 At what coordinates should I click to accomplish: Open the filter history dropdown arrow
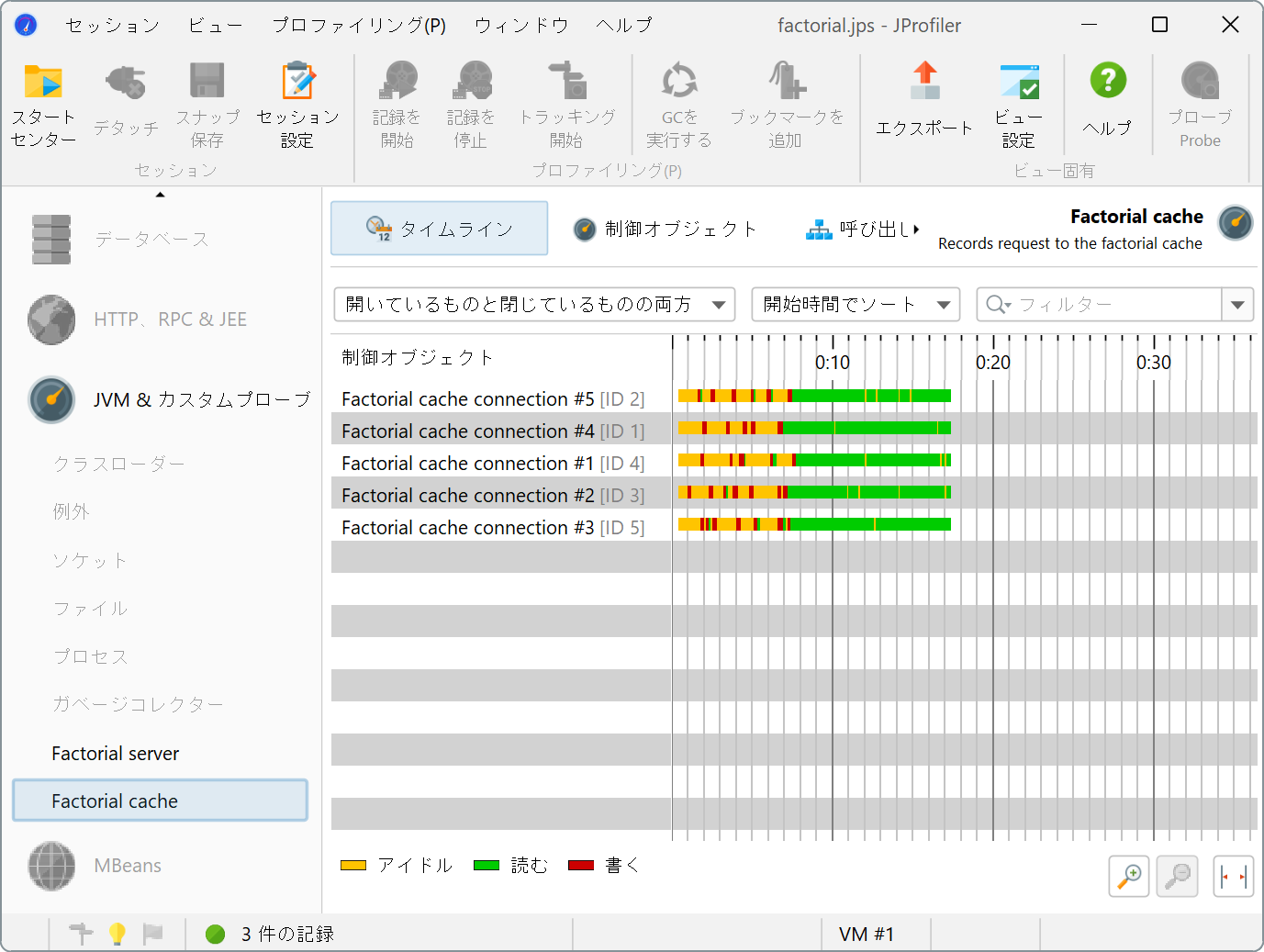click(x=1237, y=305)
